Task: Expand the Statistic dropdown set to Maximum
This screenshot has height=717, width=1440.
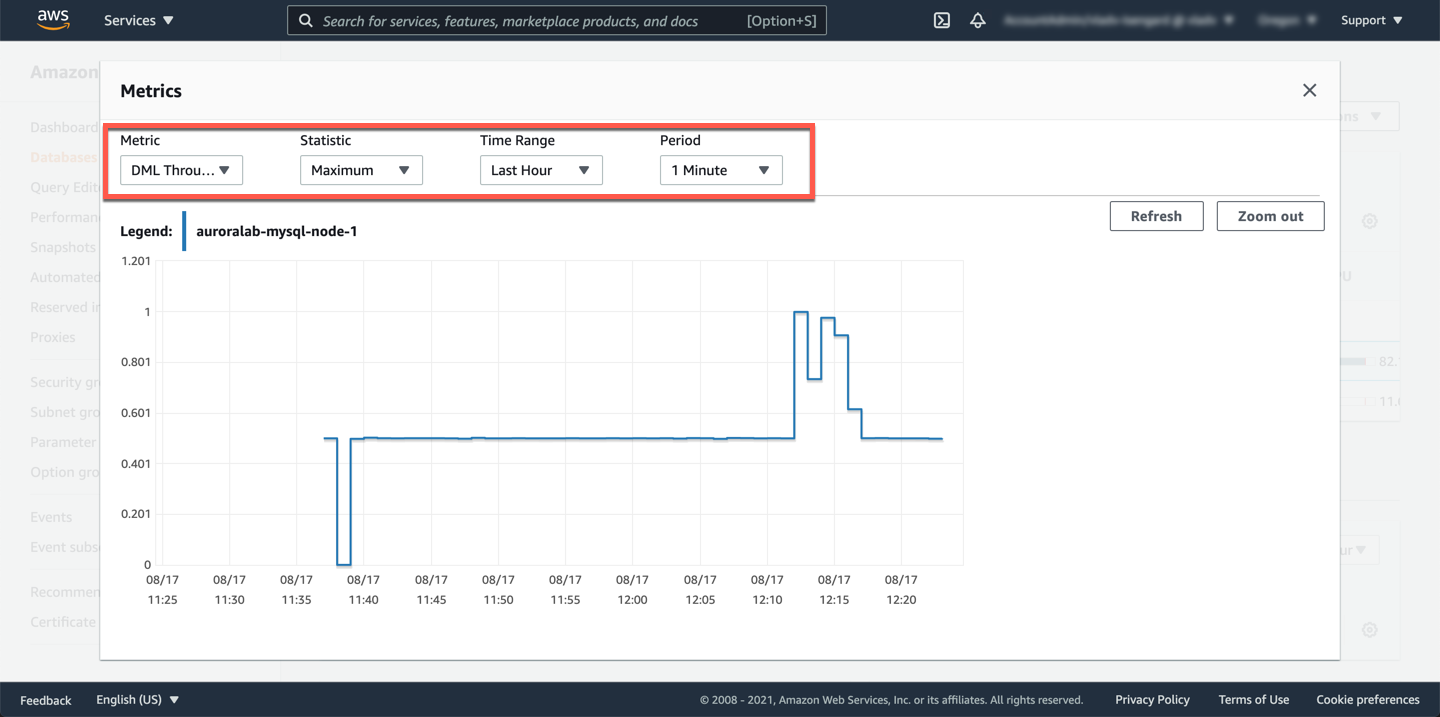Action: coord(361,170)
